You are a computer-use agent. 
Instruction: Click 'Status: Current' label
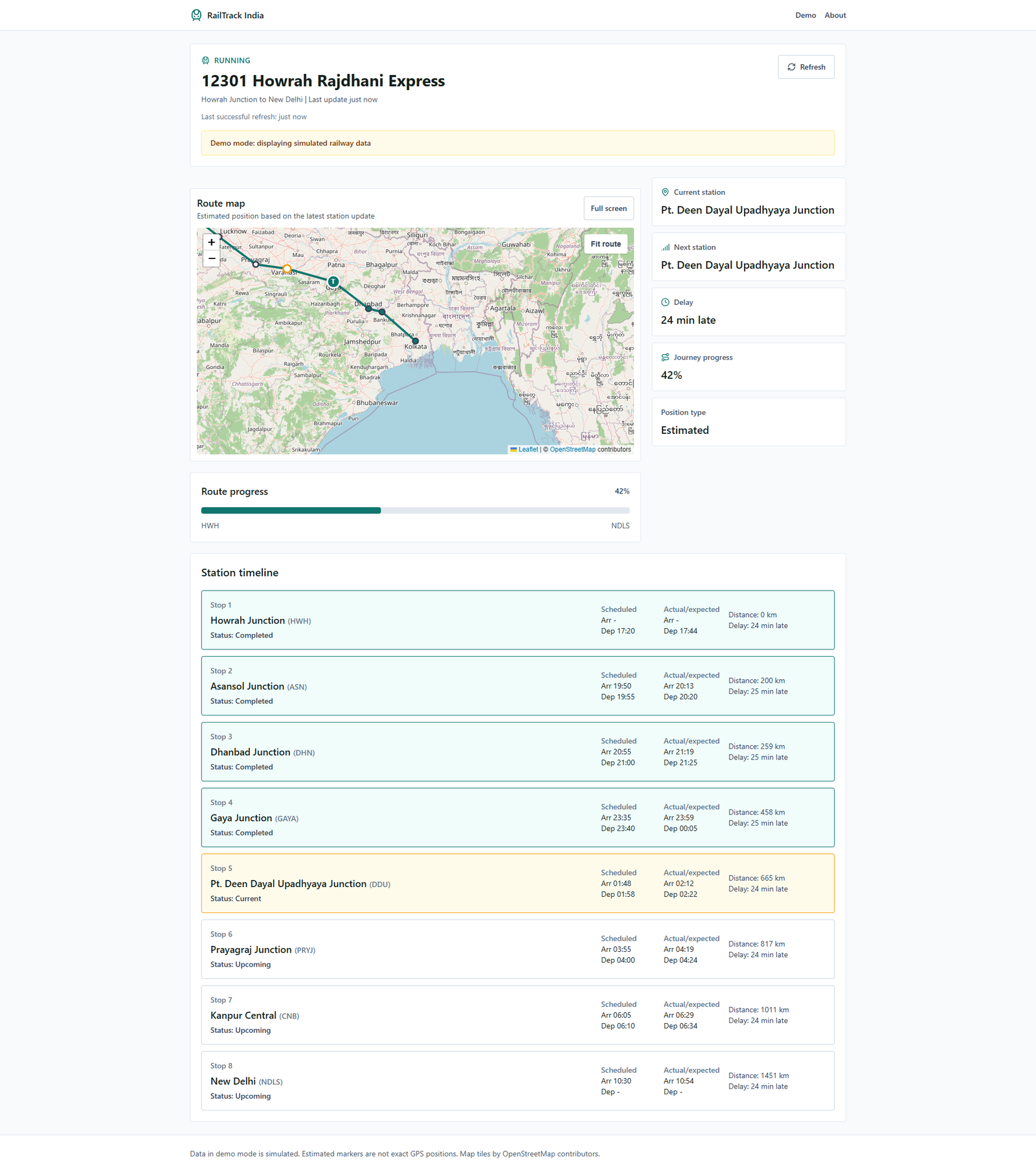236,899
